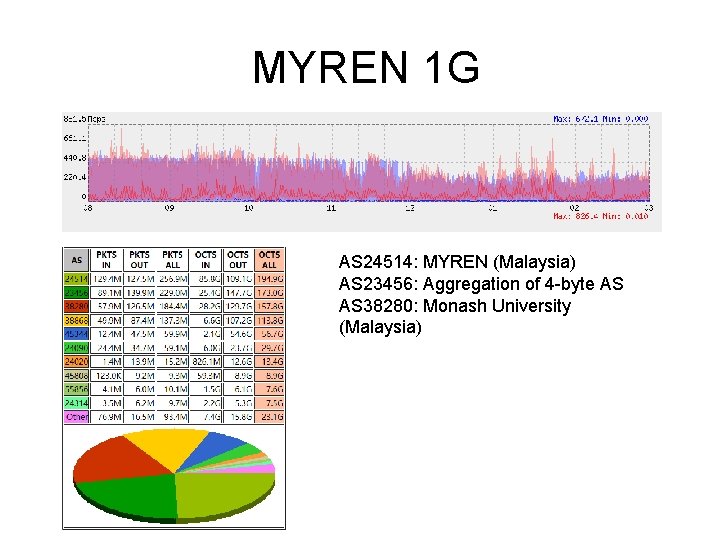The height and width of the screenshot is (540, 720).
Task: Click the pink Other AS cell
Action: 76,417
